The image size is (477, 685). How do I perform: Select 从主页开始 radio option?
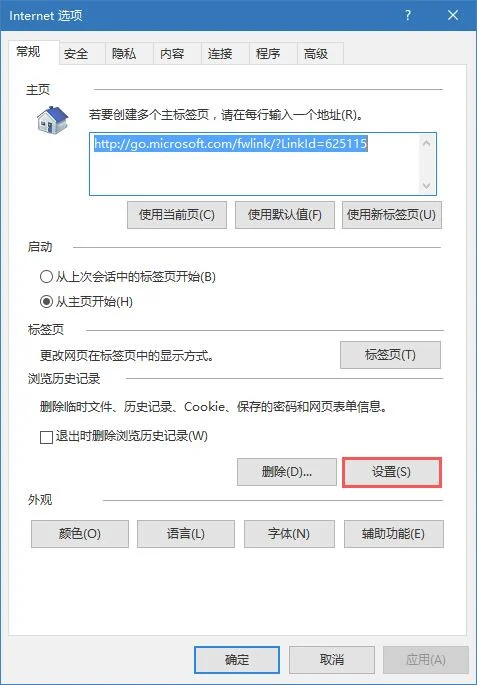click(46, 302)
